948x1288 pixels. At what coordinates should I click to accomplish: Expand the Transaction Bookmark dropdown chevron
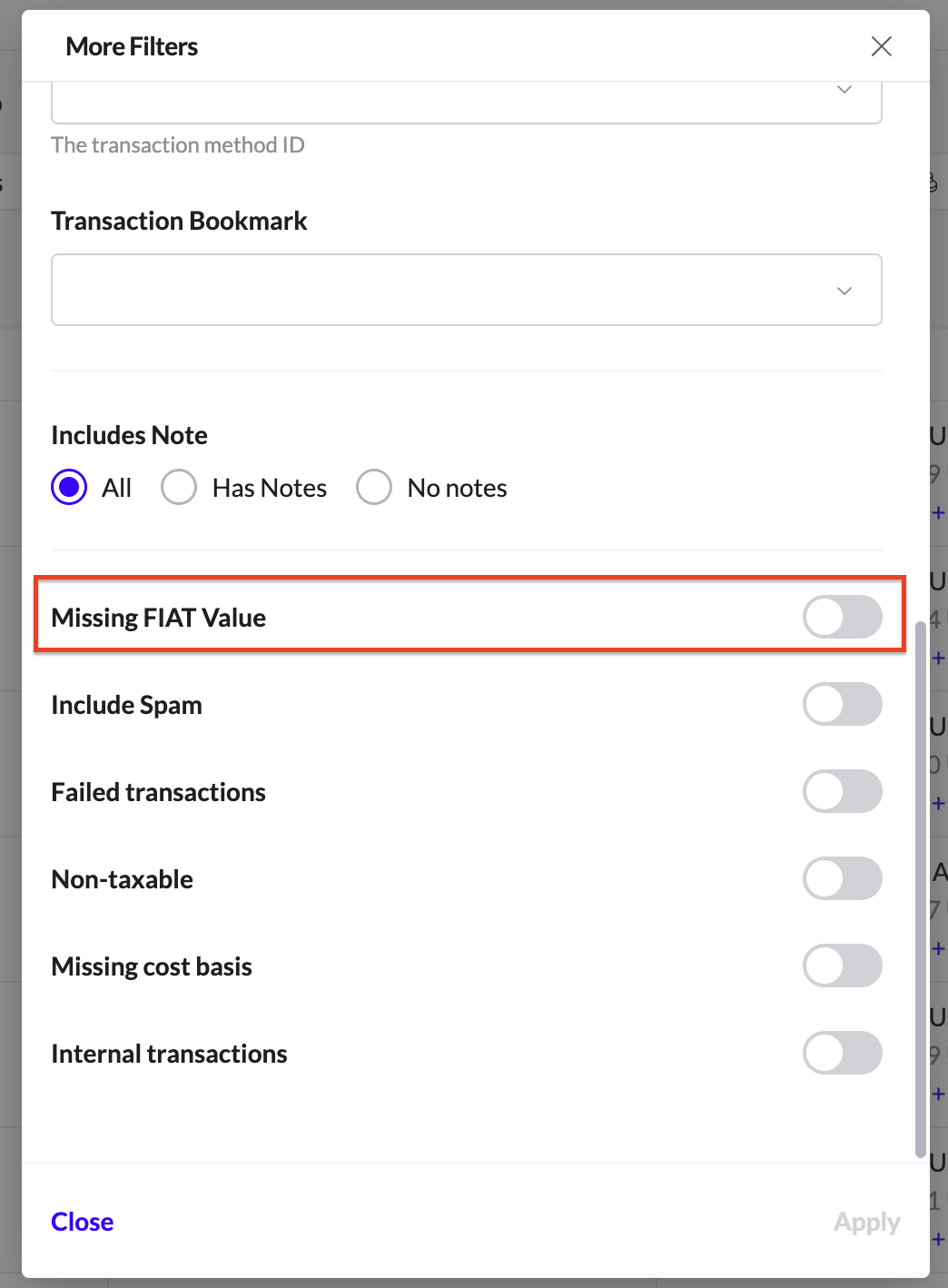pos(844,291)
